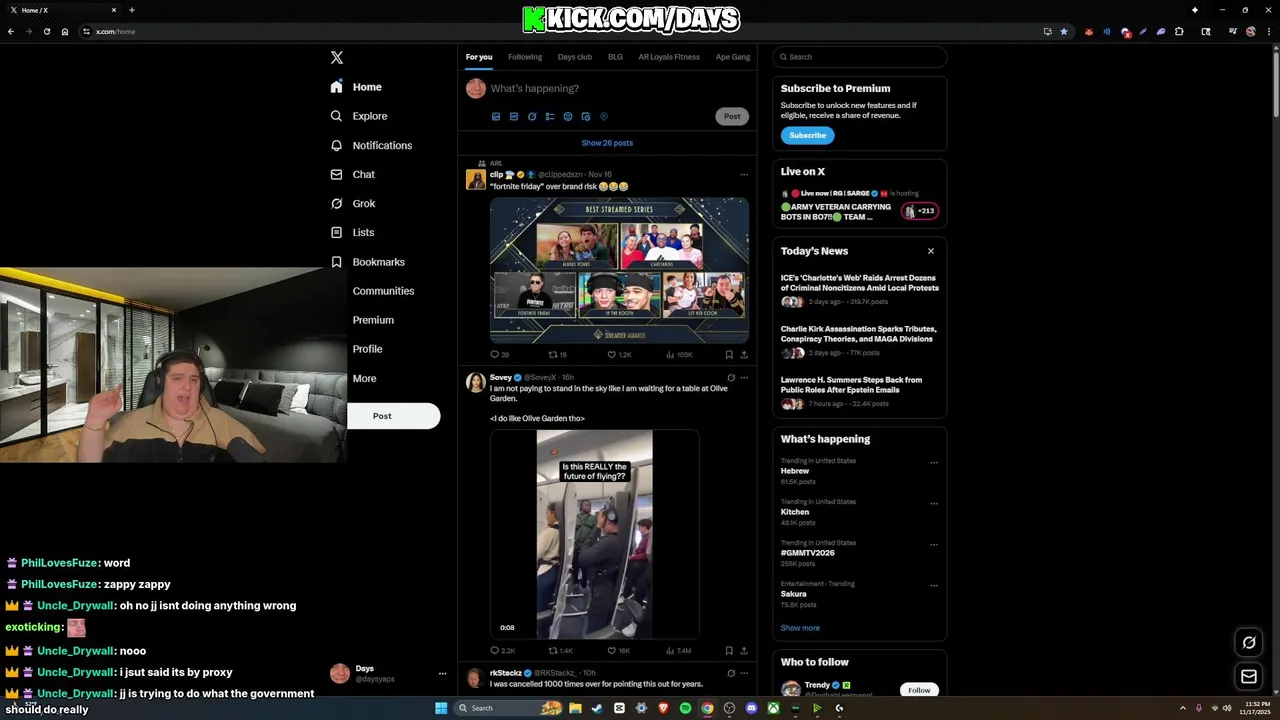
Task: Follow the Trendy account
Action: 919,690
